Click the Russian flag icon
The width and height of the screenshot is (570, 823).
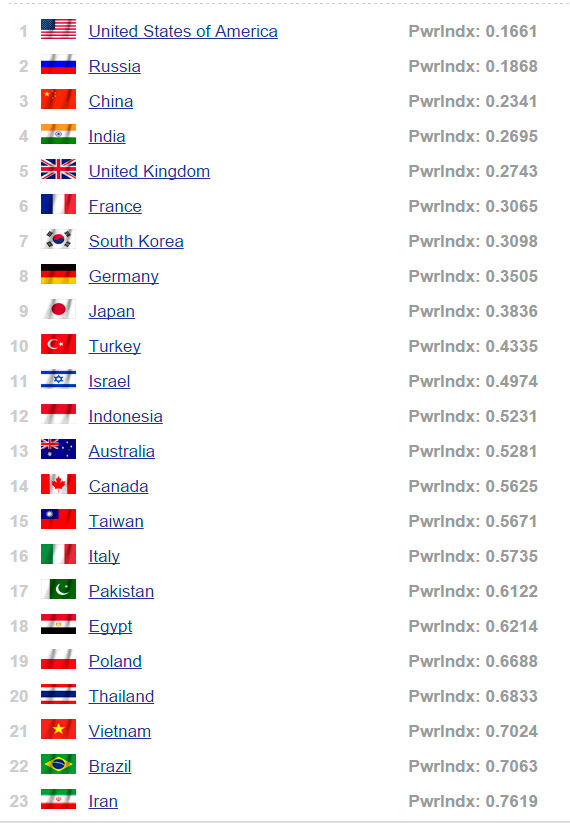(x=58, y=64)
